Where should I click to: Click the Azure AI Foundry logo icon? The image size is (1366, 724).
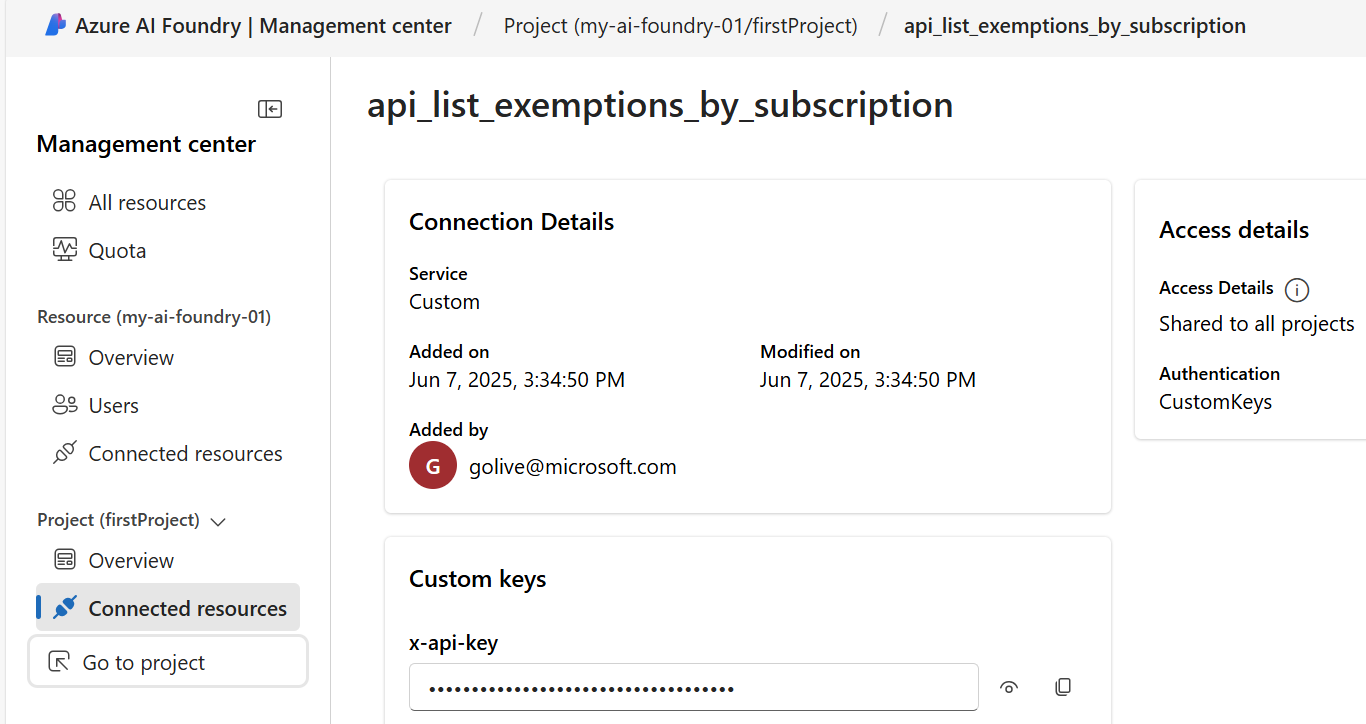coord(55,25)
